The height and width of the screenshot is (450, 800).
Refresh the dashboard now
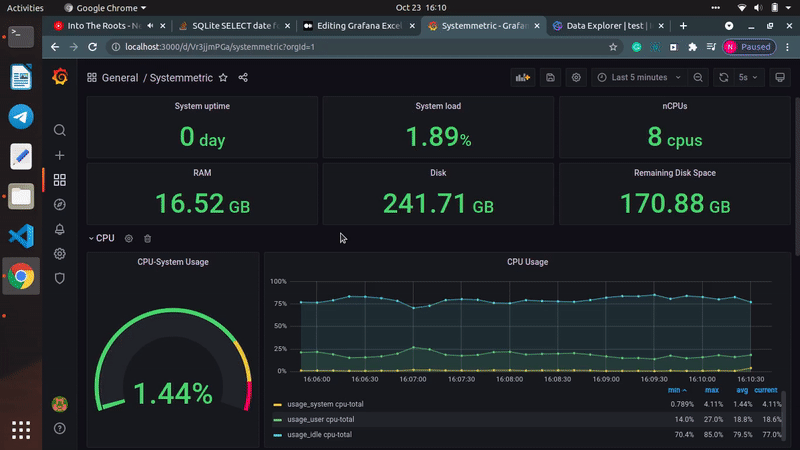(724, 77)
